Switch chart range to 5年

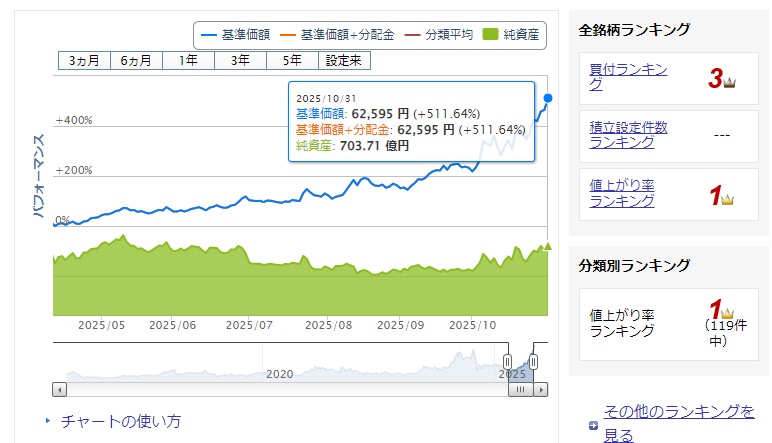click(292, 60)
